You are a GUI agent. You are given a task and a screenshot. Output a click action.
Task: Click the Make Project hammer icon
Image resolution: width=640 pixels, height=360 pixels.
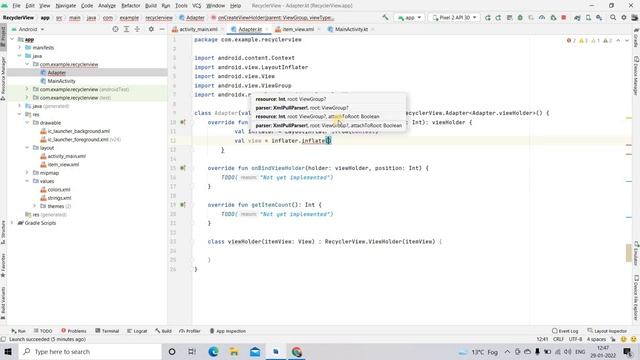click(385, 18)
